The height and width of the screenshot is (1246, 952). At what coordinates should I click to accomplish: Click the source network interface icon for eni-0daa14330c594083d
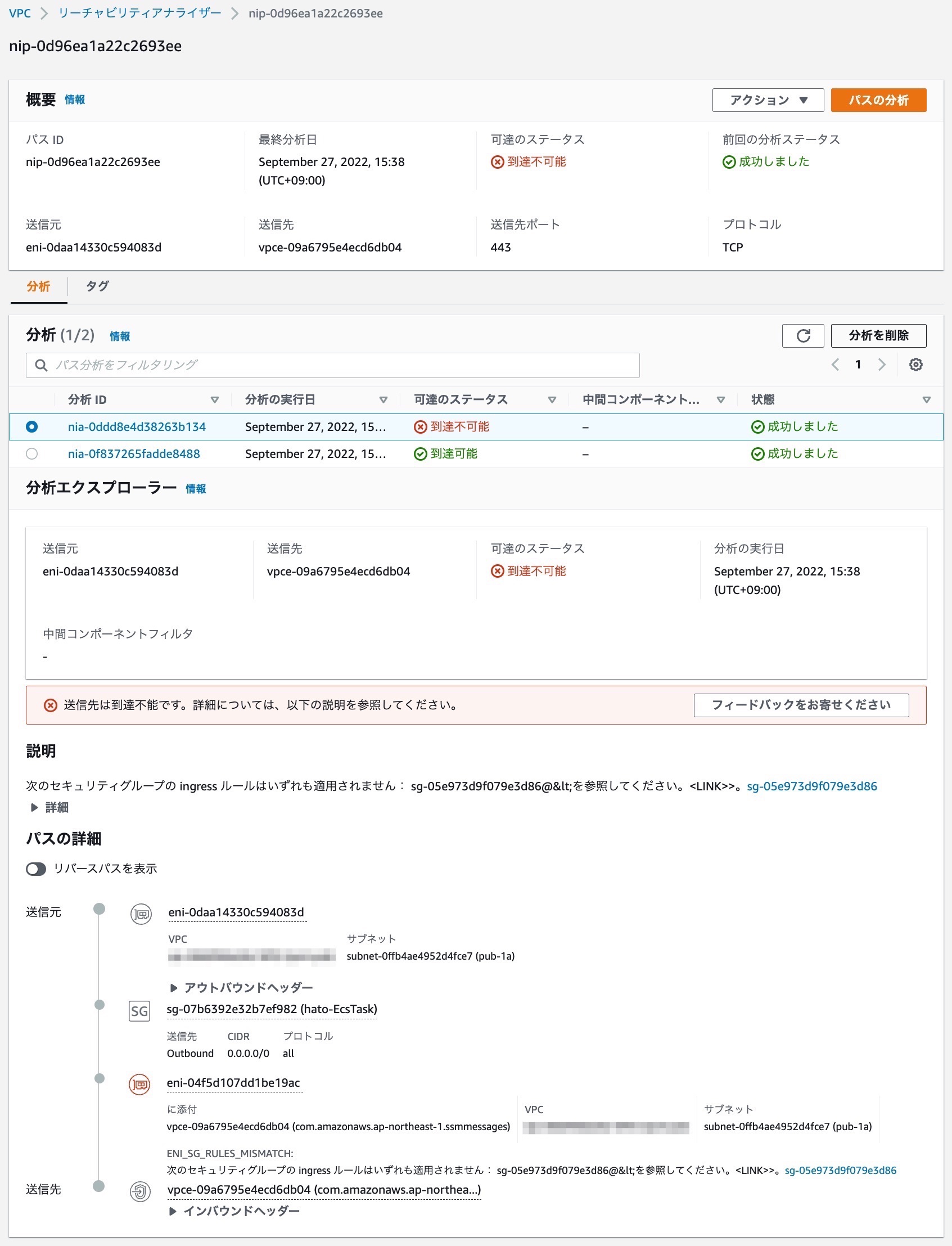(141, 914)
